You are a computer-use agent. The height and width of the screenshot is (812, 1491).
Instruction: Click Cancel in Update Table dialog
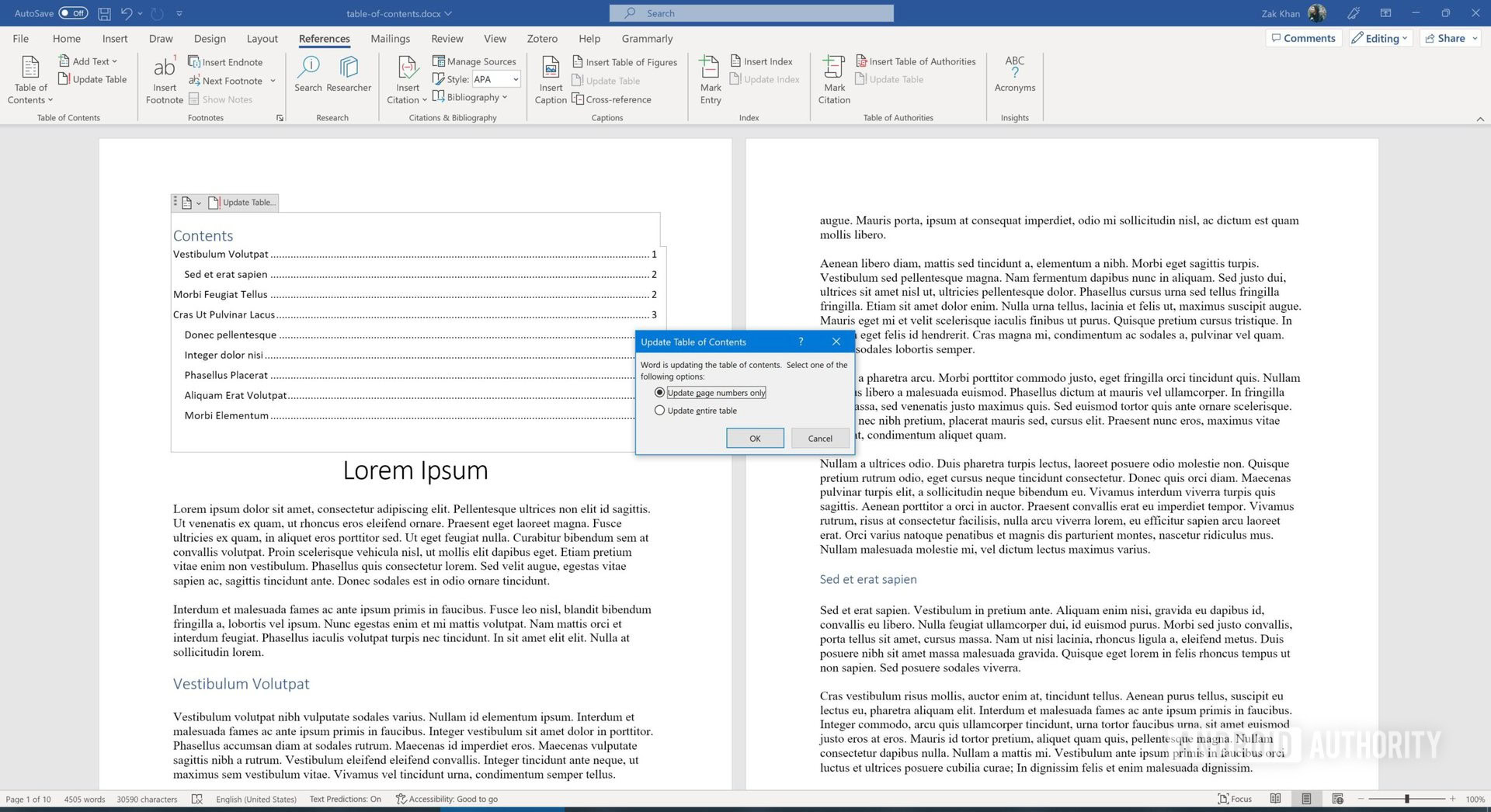[x=819, y=439]
